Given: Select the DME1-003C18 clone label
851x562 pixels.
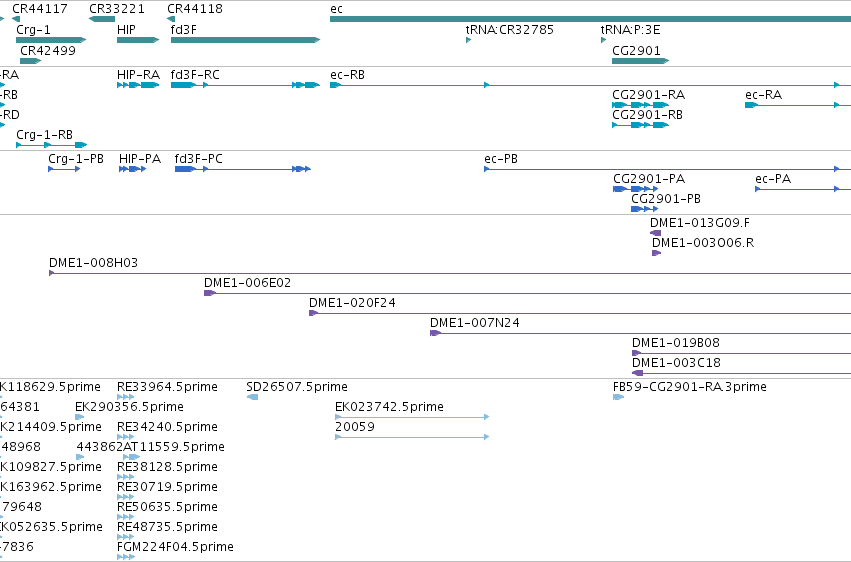Looking at the screenshot, I should [676, 363].
